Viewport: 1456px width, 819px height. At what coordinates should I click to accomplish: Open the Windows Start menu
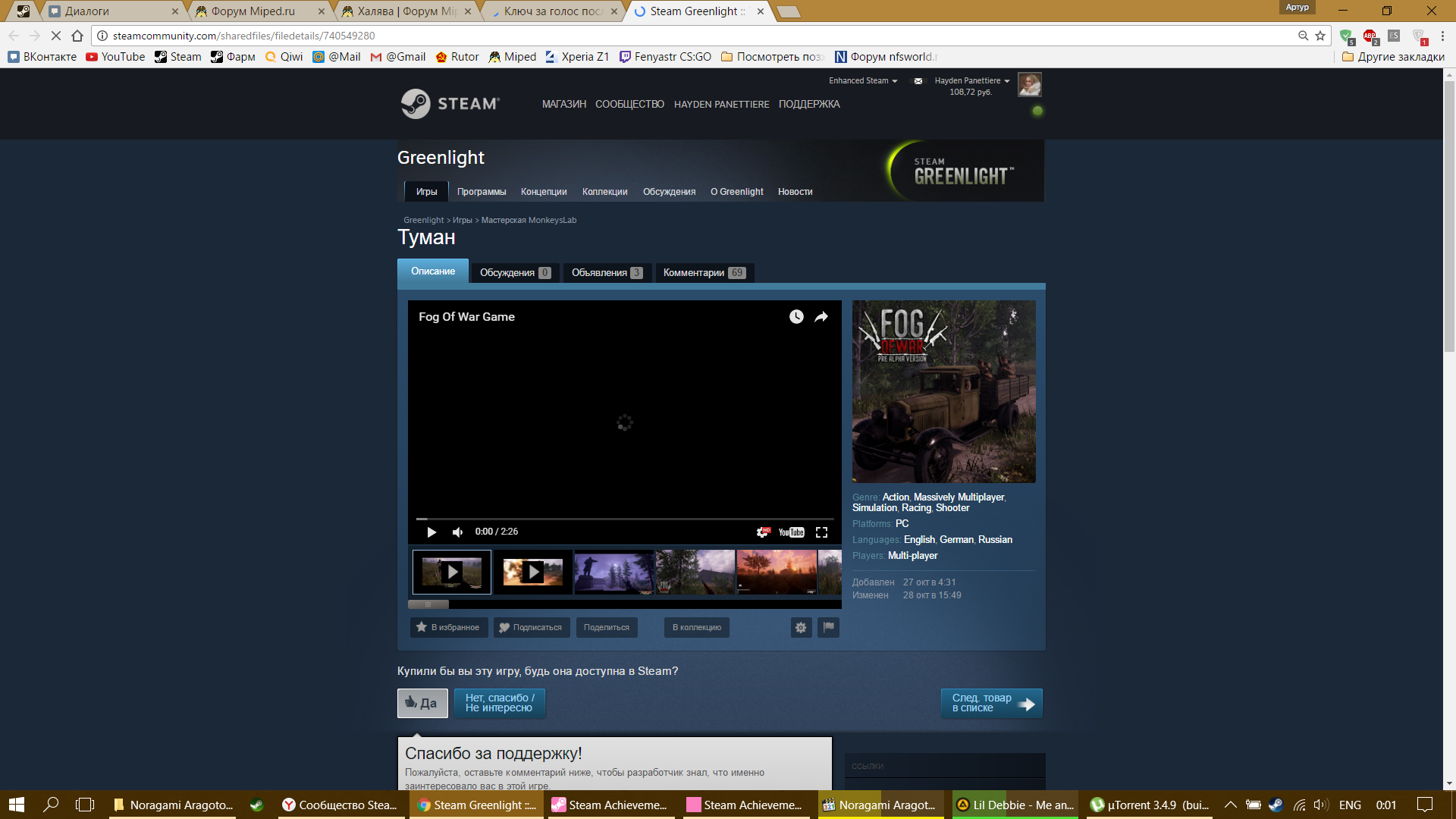17,805
